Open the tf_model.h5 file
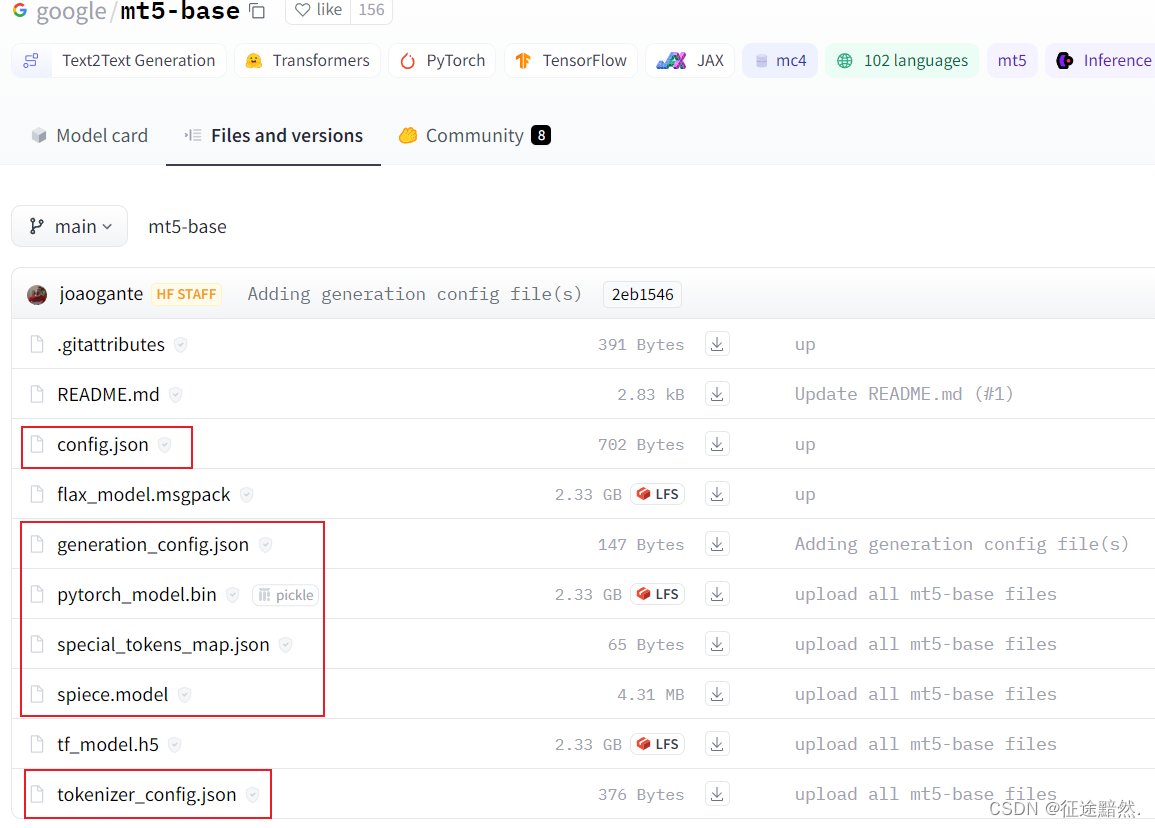Image resolution: width=1155 pixels, height=828 pixels. point(108,745)
